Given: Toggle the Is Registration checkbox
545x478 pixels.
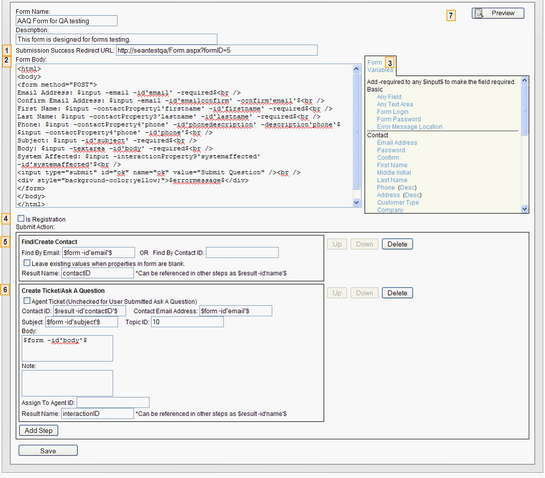Looking at the screenshot, I should click(21, 218).
